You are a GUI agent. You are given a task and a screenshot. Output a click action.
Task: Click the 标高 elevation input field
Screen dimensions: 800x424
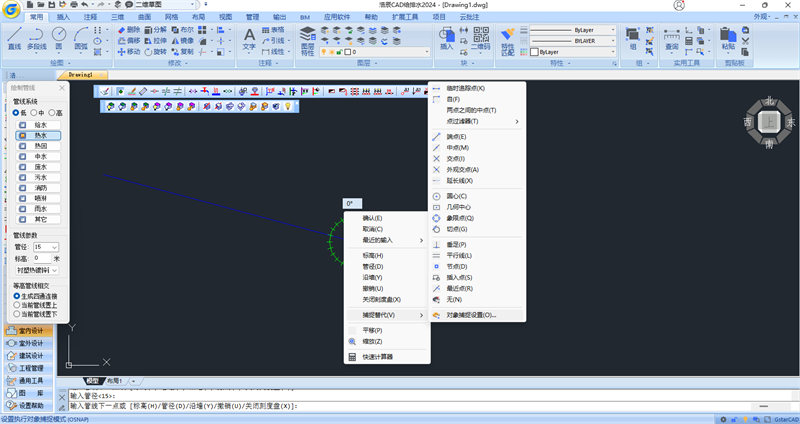point(43,258)
